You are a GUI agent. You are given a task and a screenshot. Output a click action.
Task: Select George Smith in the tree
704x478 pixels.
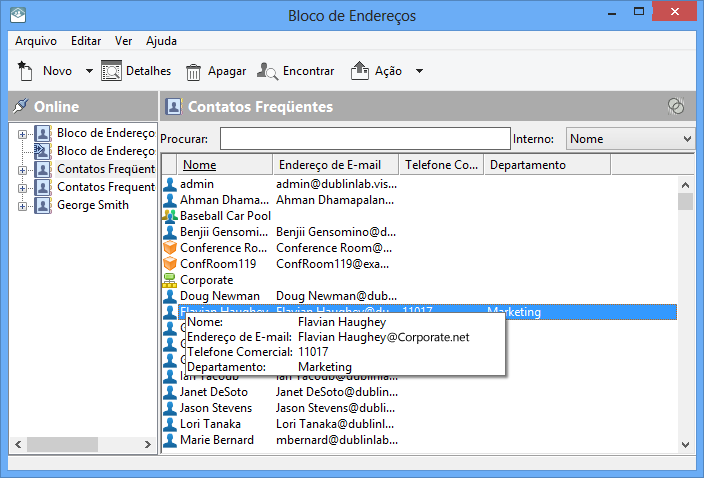pos(93,205)
